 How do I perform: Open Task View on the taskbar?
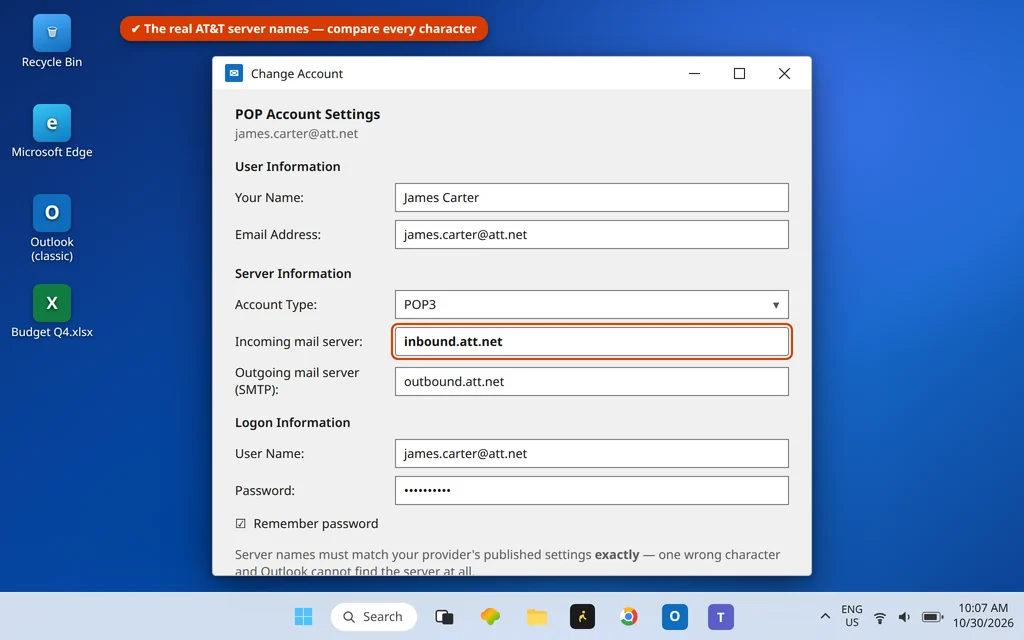[444, 616]
